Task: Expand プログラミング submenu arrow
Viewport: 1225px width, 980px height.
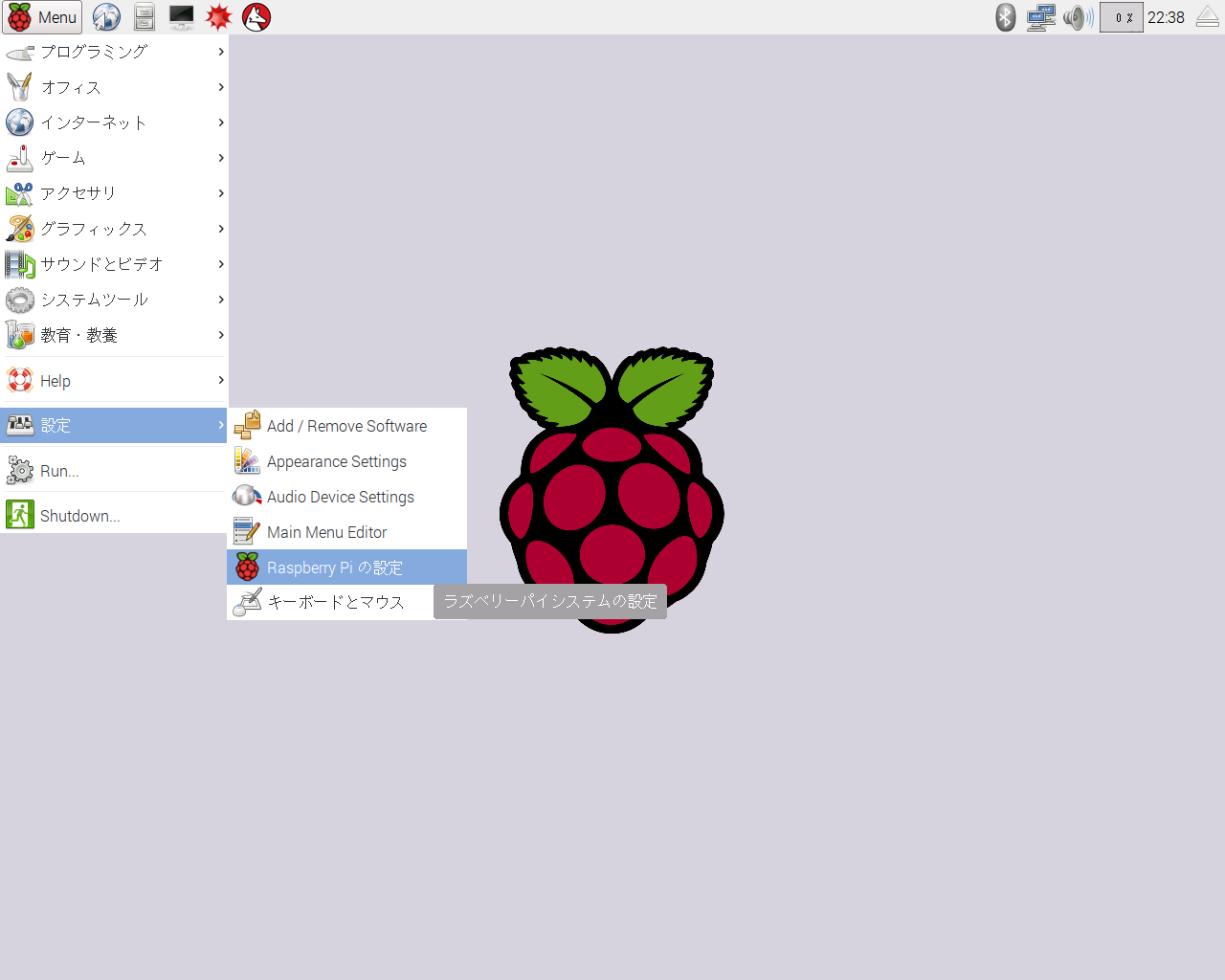Action: coord(221,52)
